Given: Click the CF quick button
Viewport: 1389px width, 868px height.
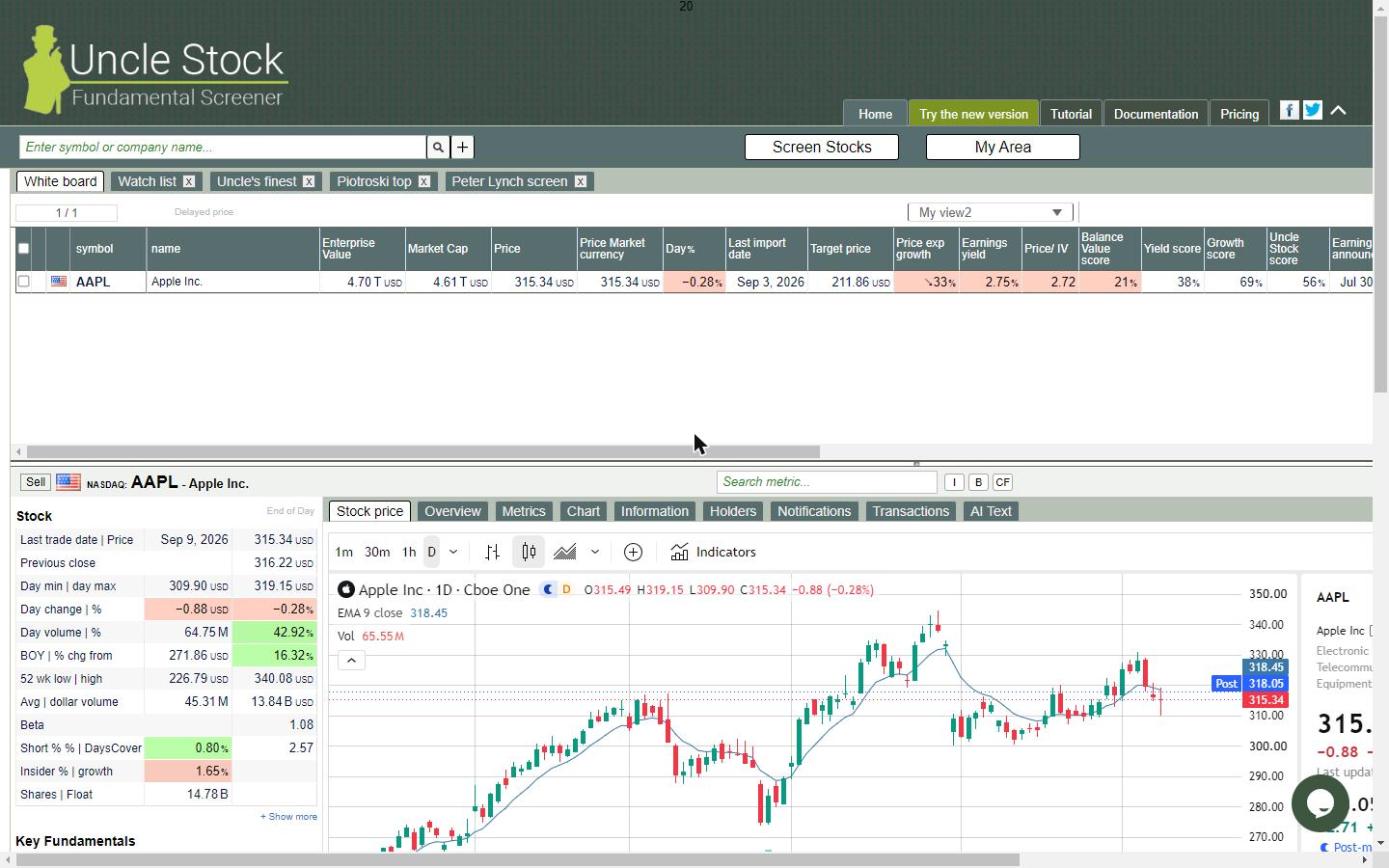Looking at the screenshot, I should click(1003, 482).
